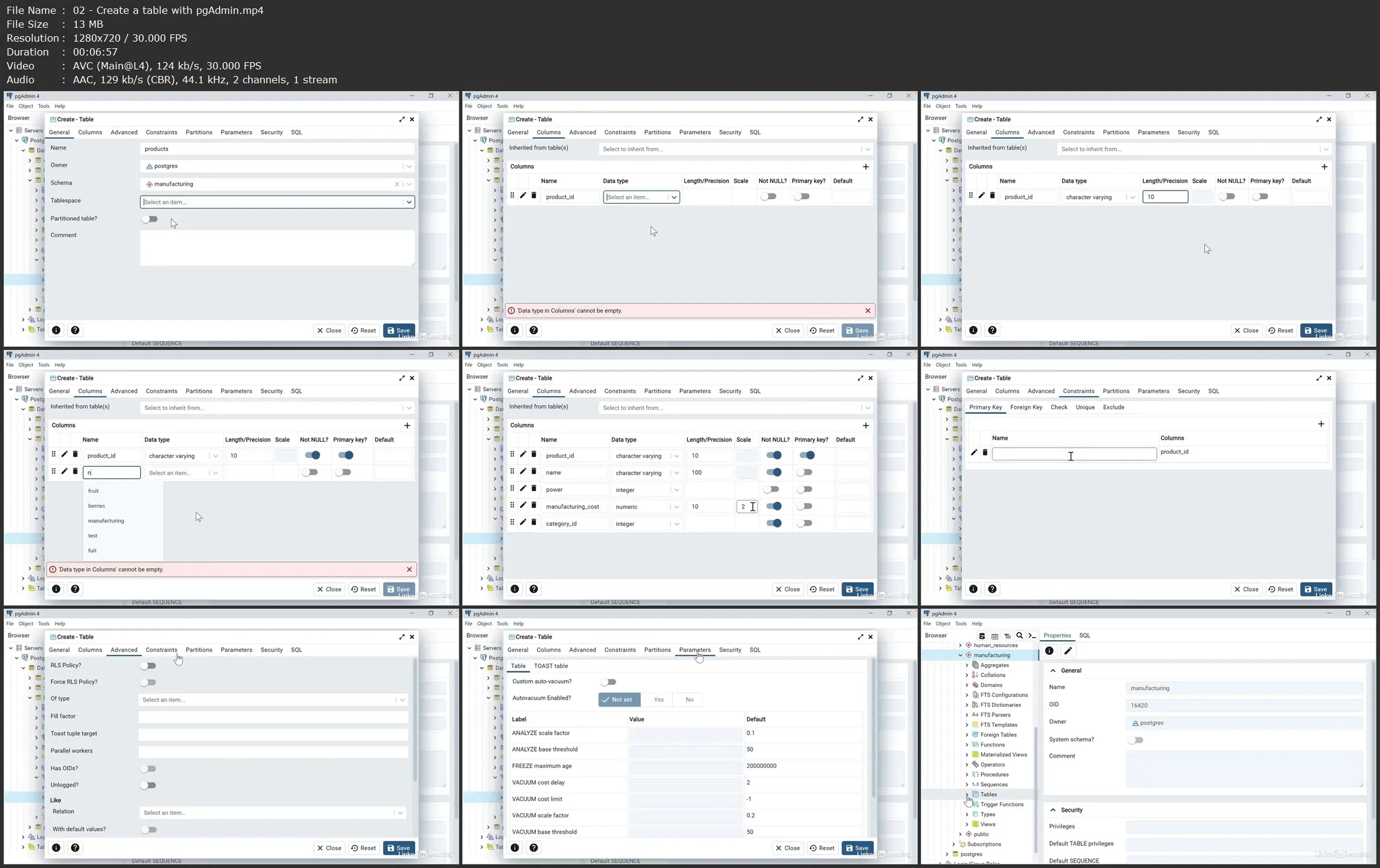This screenshot has width=1380, height=868.
Task: Edit the category_id column using its pencil icon
Action: click(523, 522)
